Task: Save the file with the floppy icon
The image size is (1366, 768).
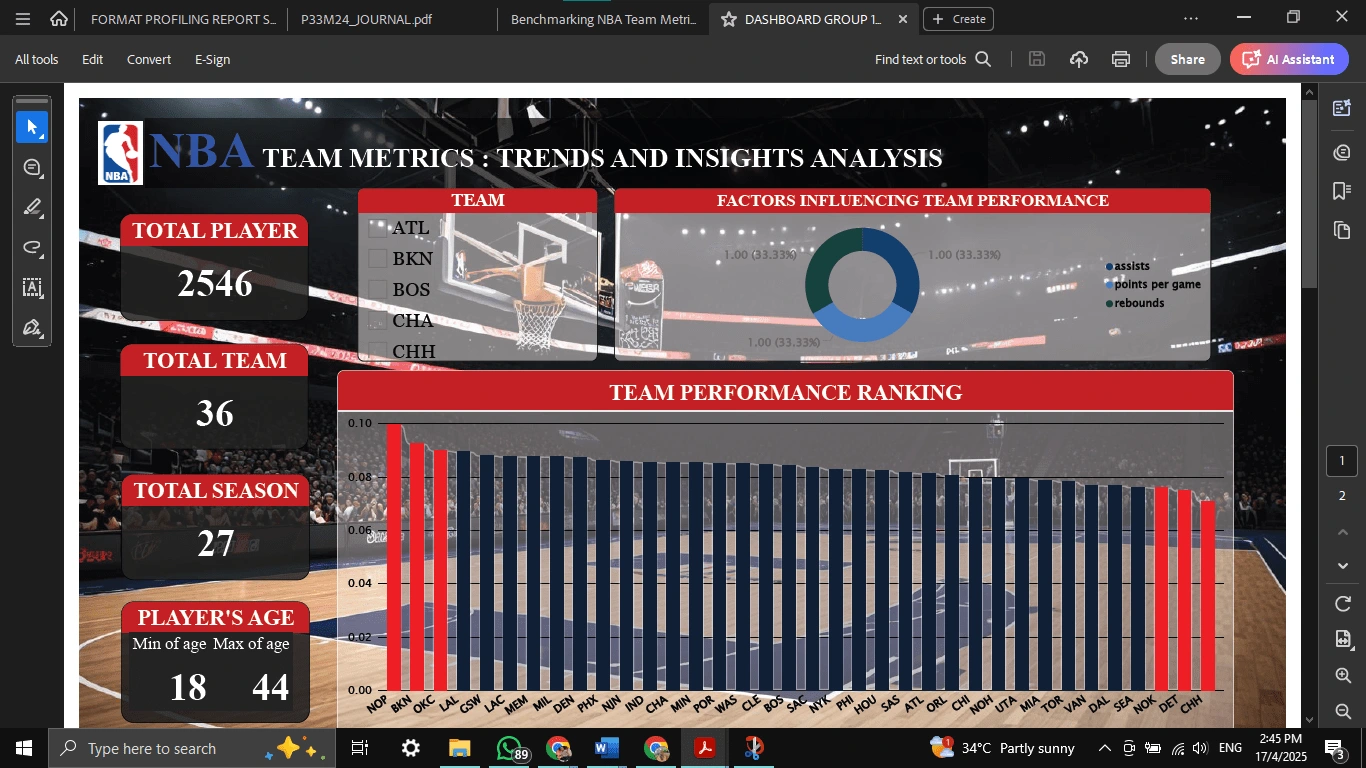Action: click(1037, 59)
